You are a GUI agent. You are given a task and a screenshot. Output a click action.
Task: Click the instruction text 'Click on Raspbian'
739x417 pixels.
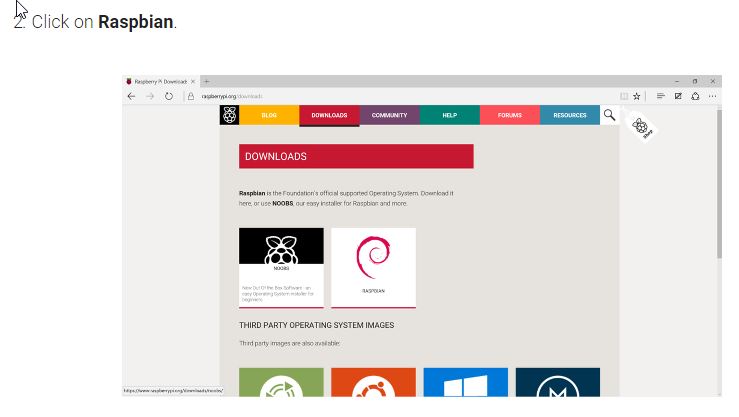click(104, 22)
